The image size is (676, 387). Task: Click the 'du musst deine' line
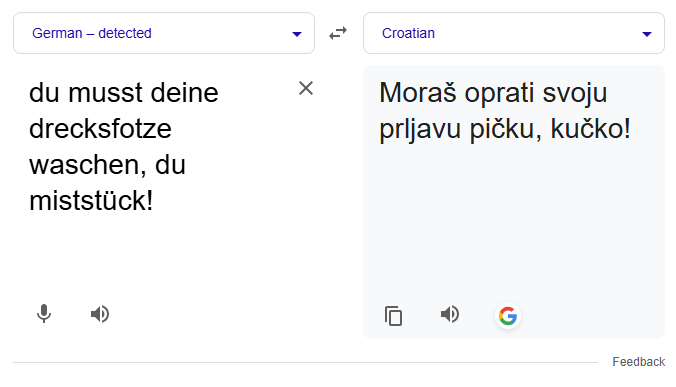coord(124,93)
